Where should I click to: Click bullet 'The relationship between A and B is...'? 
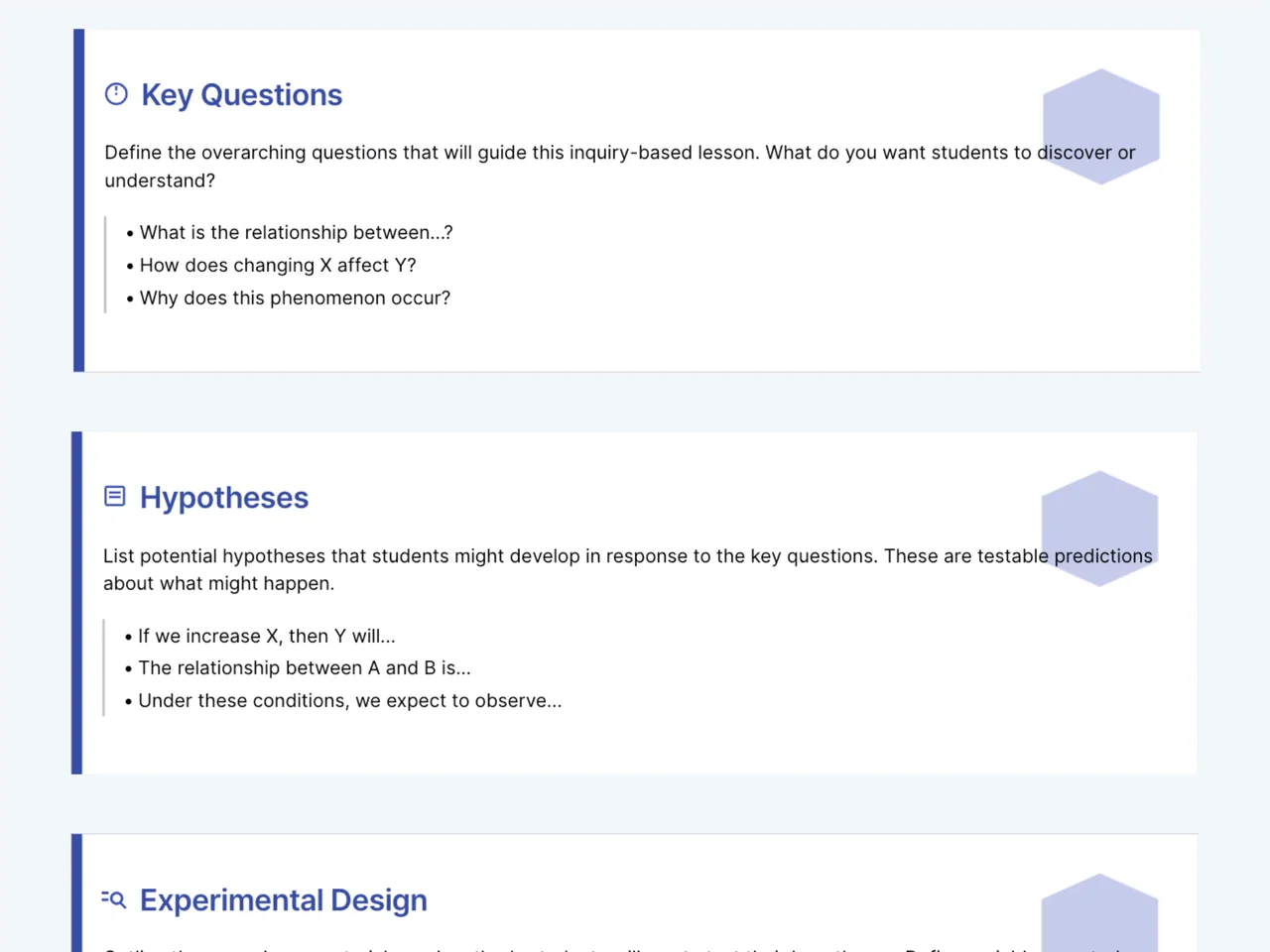pos(298,668)
